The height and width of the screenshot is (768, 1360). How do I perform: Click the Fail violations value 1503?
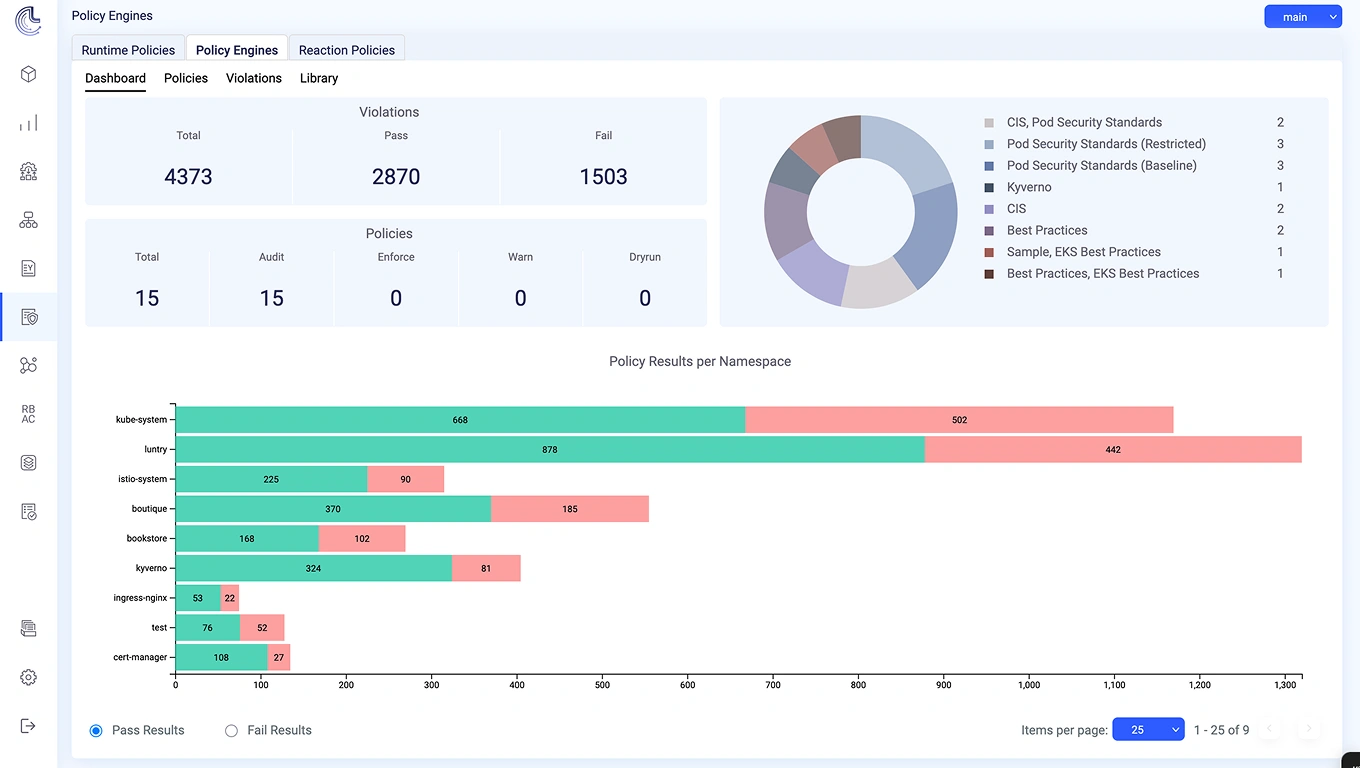tap(603, 177)
